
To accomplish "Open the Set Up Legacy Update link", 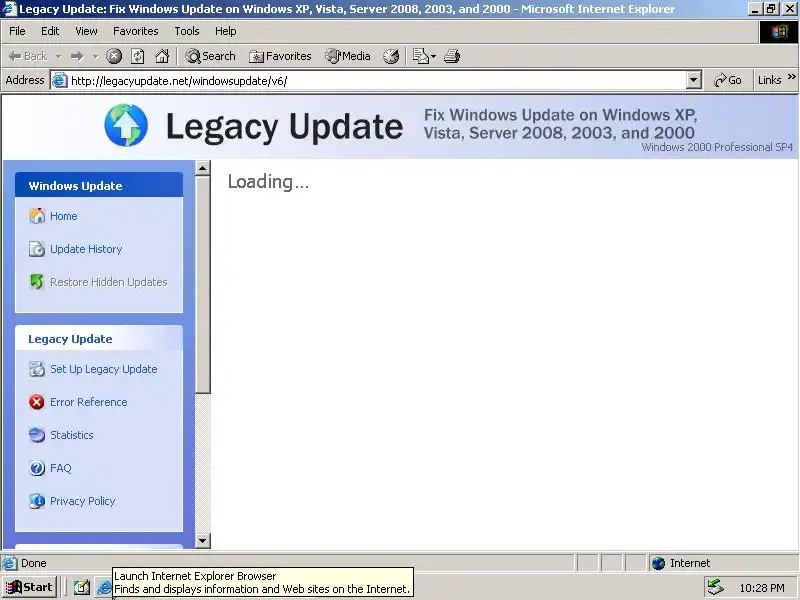I will pos(104,369).
